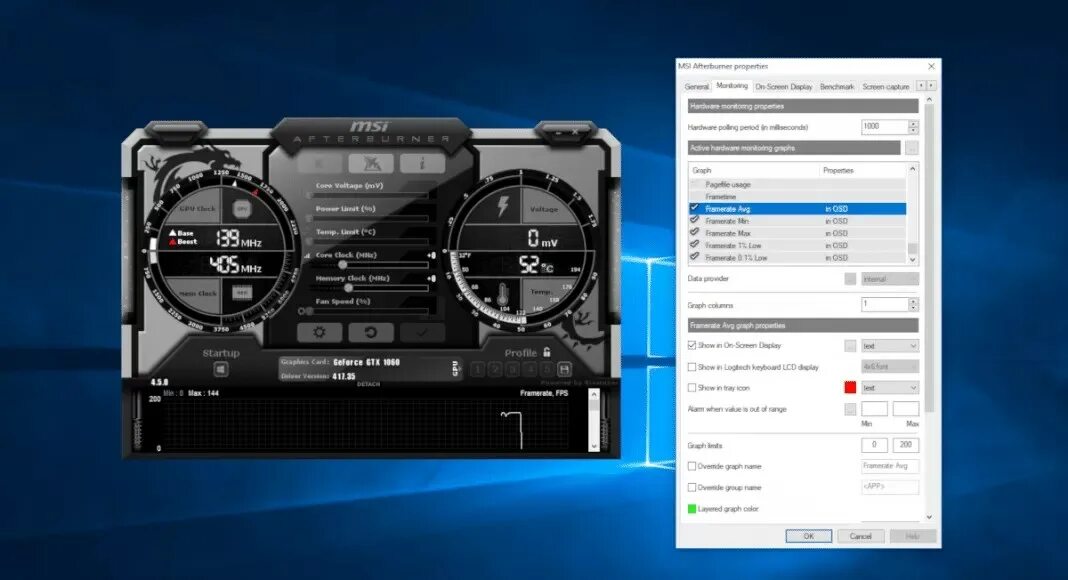Click the graph list scrollbar down arrow
Image resolution: width=1068 pixels, height=580 pixels.
click(913, 259)
